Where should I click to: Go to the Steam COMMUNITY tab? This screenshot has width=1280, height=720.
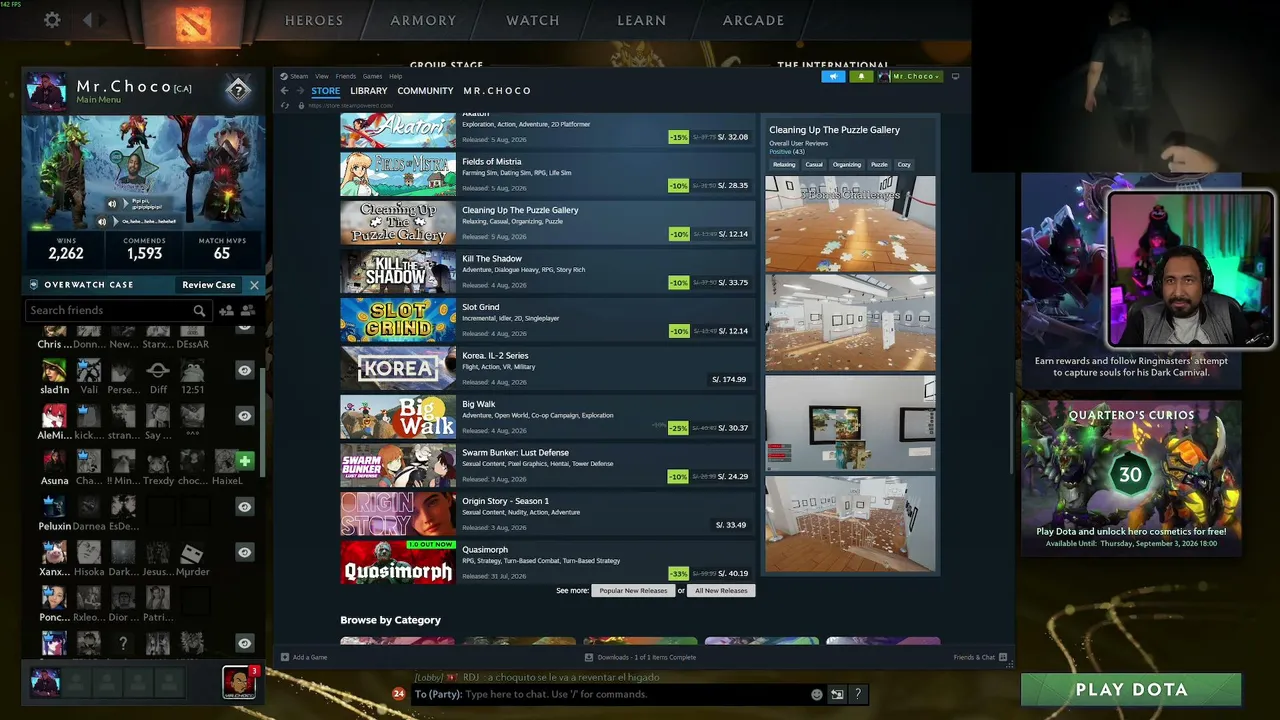pyautogui.click(x=425, y=91)
